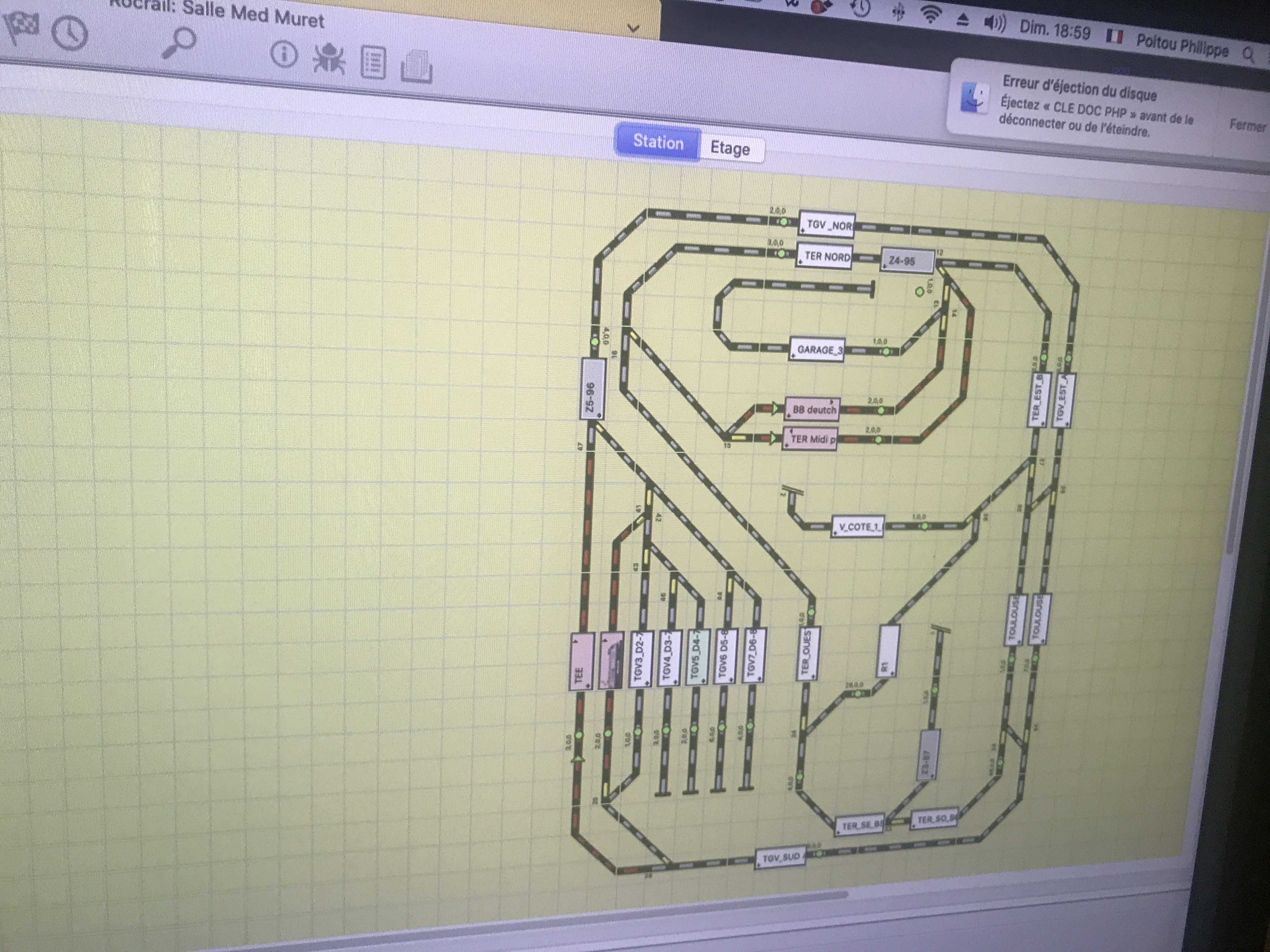Toggle the sensor right of V_COTE_1
The width and height of the screenshot is (1270, 952).
[x=924, y=526]
